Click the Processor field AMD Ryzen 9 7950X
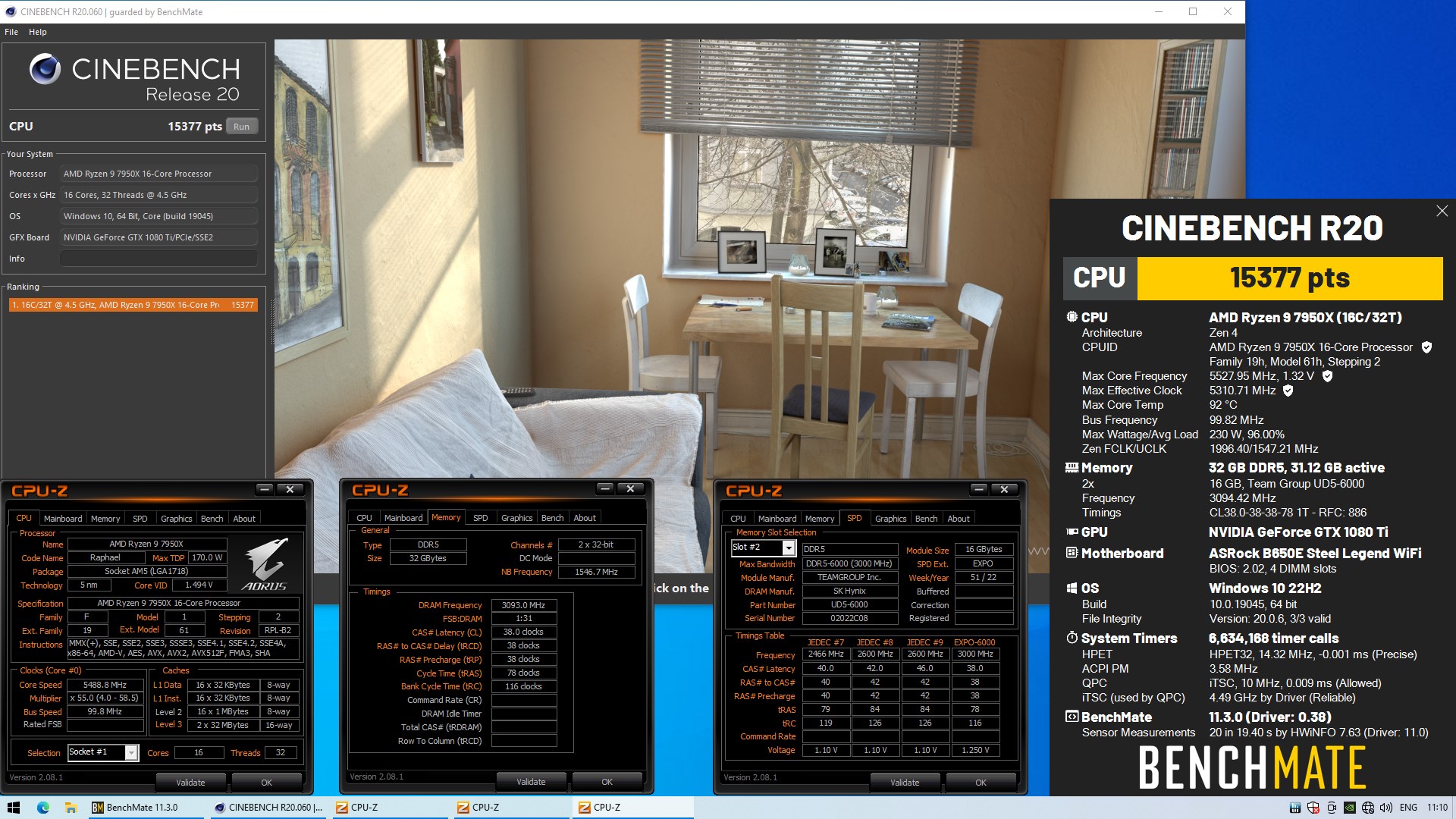This screenshot has height=819, width=1456. [158, 174]
